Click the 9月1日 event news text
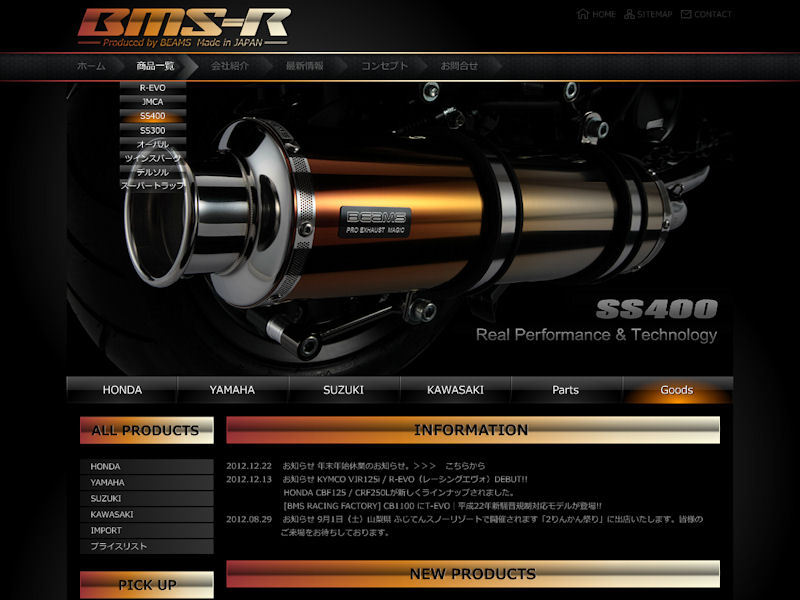Viewport: 800px width, 600px height. tap(493, 519)
